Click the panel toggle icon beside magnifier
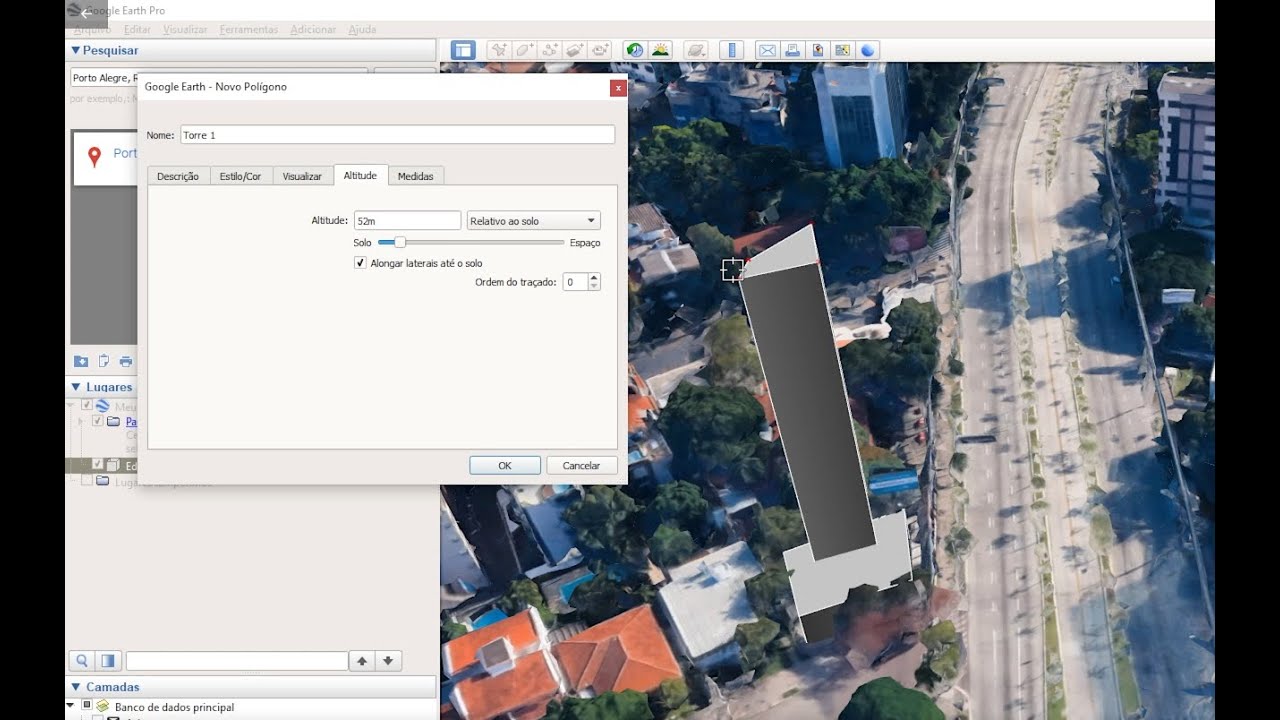 point(108,661)
